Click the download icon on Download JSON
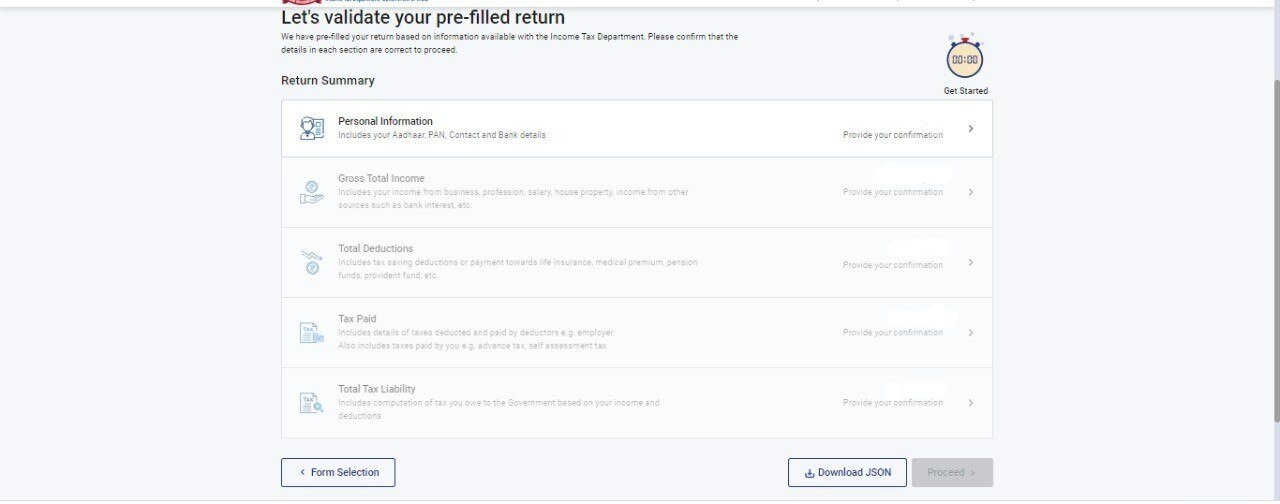The width and height of the screenshot is (1280, 504). (x=809, y=473)
